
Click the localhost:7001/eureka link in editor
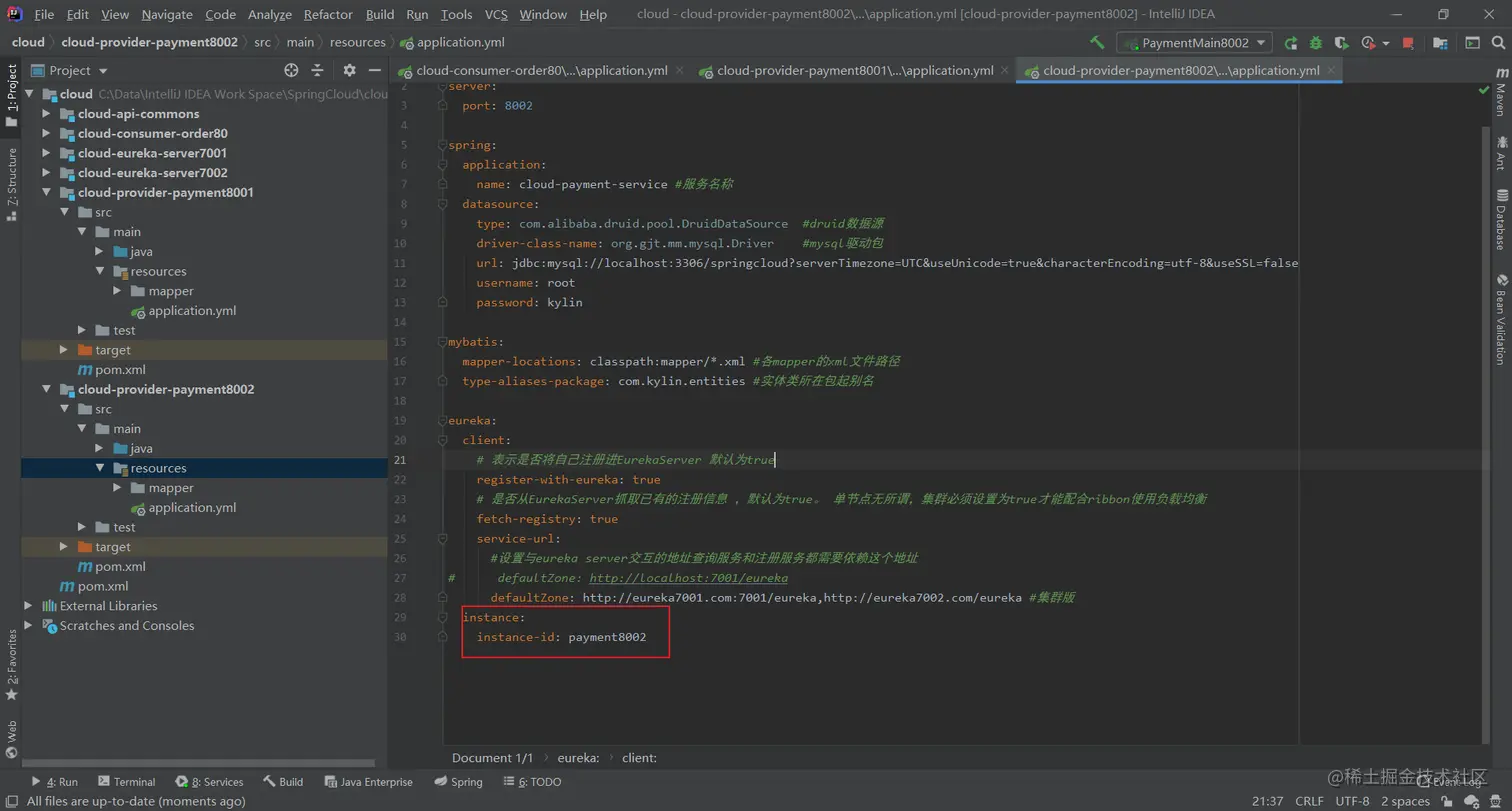(x=688, y=578)
